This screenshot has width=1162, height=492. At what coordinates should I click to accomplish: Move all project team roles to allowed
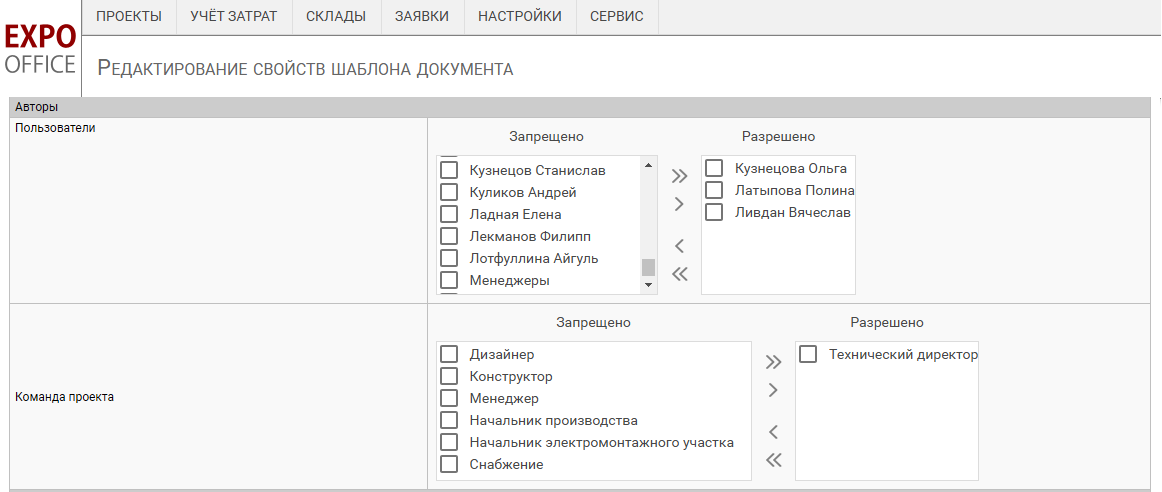(773, 362)
